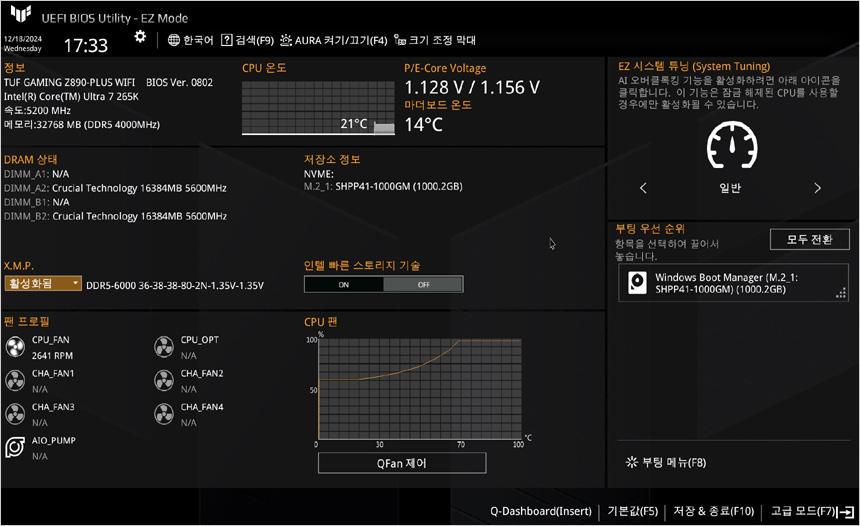Turn Intel Rapid Storage Technology ON
The height and width of the screenshot is (526, 860).
point(344,284)
